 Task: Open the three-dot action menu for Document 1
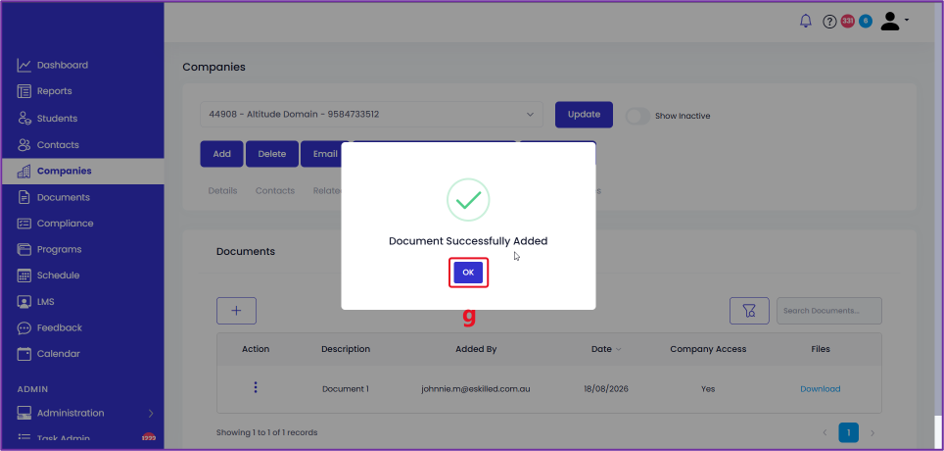point(256,387)
